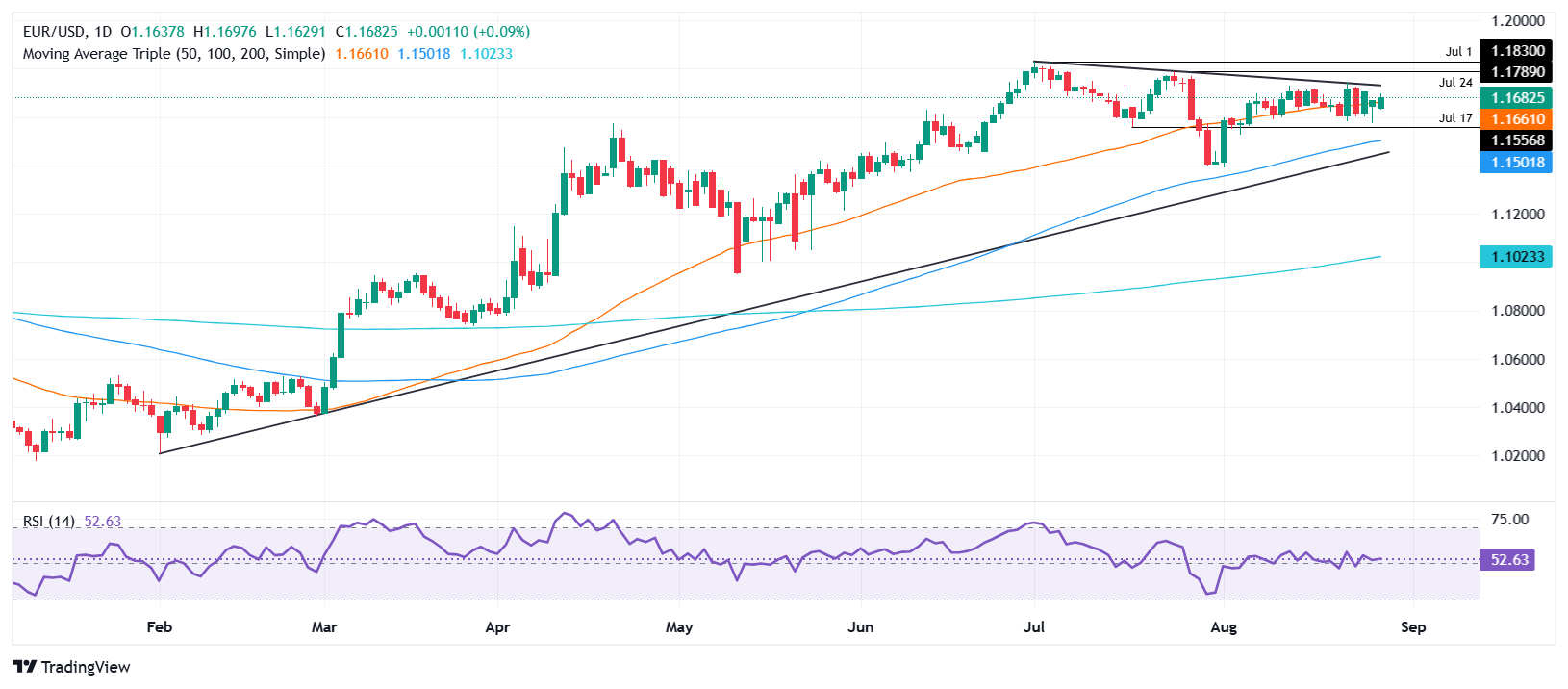Click the black 1.17890 price level tag
1568x689 pixels.
click(1517, 72)
